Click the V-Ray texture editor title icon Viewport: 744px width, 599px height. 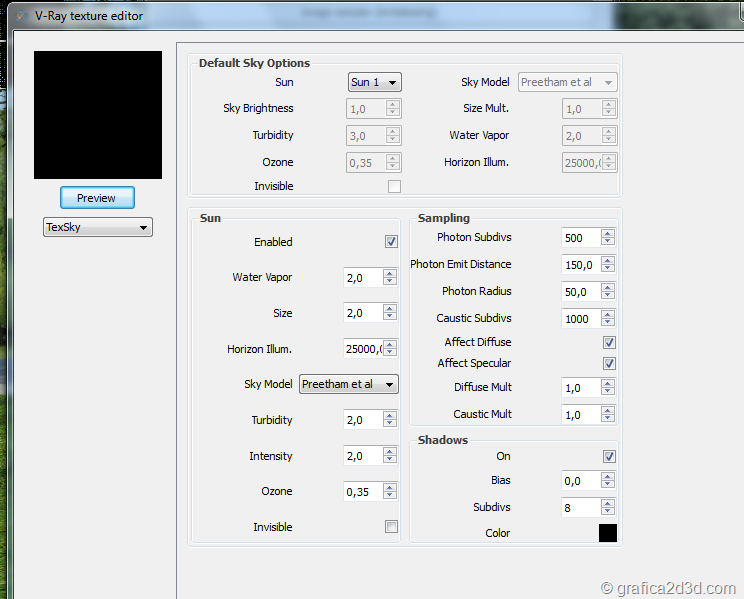click(x=18, y=16)
